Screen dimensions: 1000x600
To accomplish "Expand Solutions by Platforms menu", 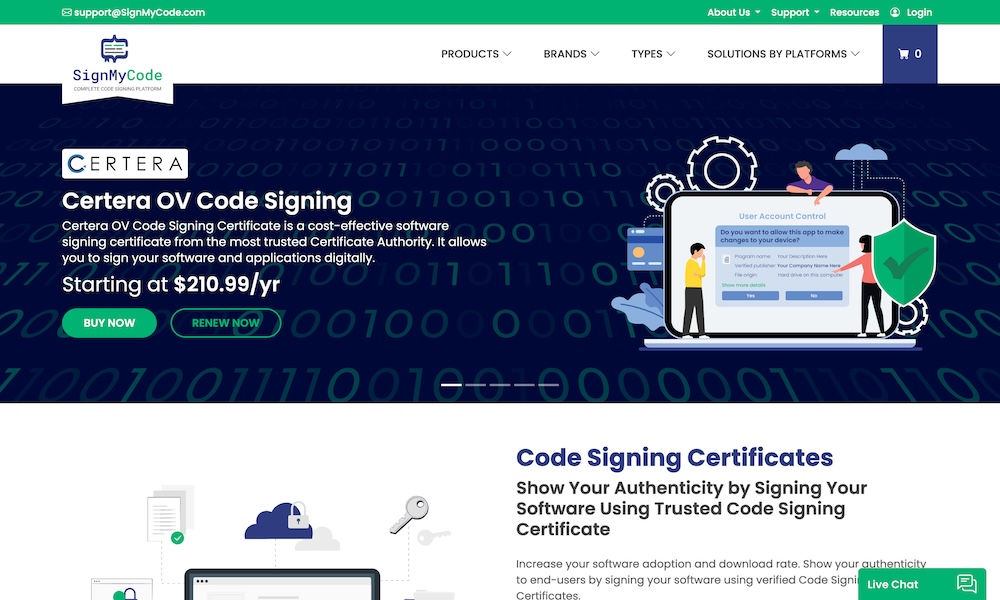I will pos(783,54).
